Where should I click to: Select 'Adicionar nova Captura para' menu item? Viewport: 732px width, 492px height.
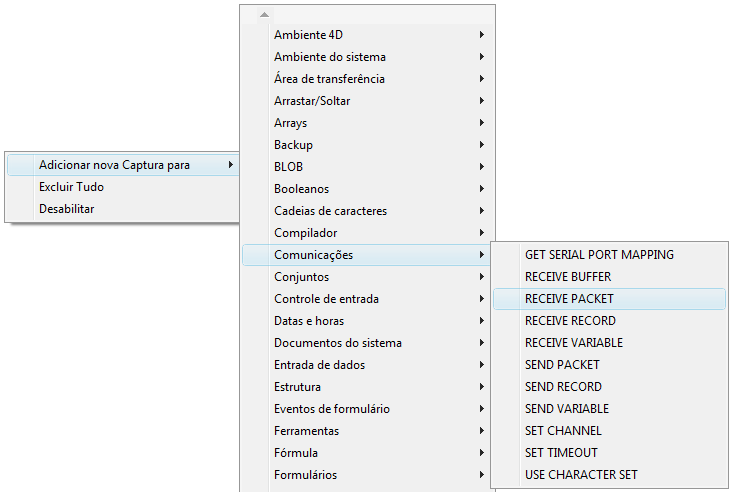tap(114, 165)
